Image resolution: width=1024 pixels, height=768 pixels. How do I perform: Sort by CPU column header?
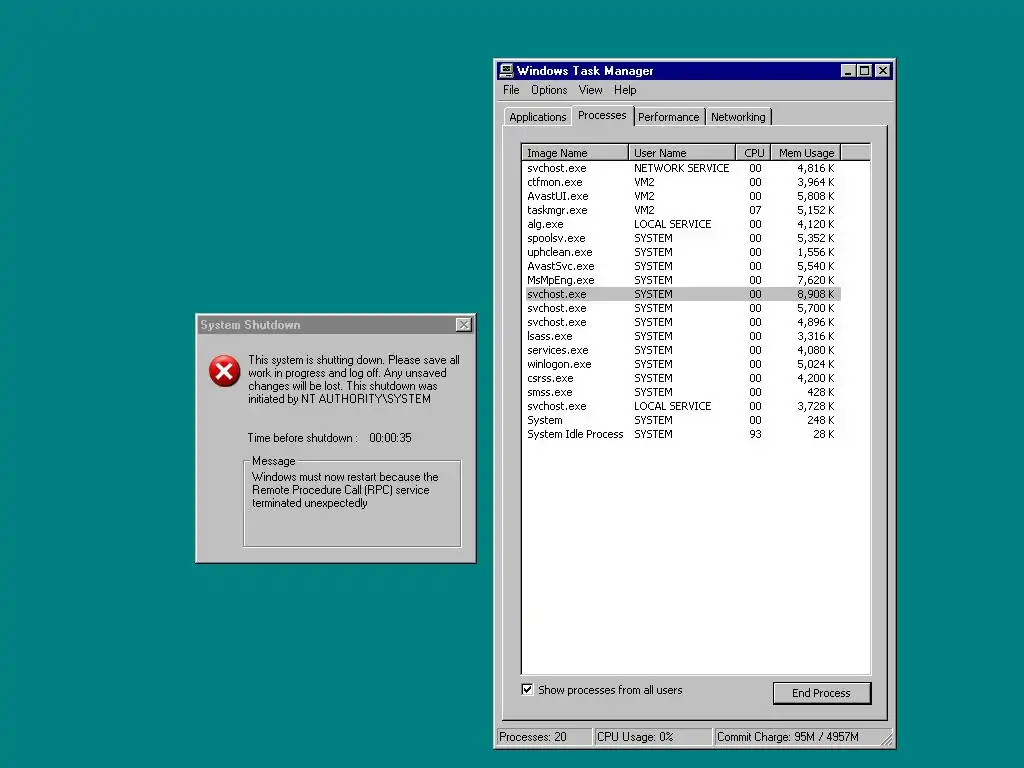pyautogui.click(x=754, y=153)
